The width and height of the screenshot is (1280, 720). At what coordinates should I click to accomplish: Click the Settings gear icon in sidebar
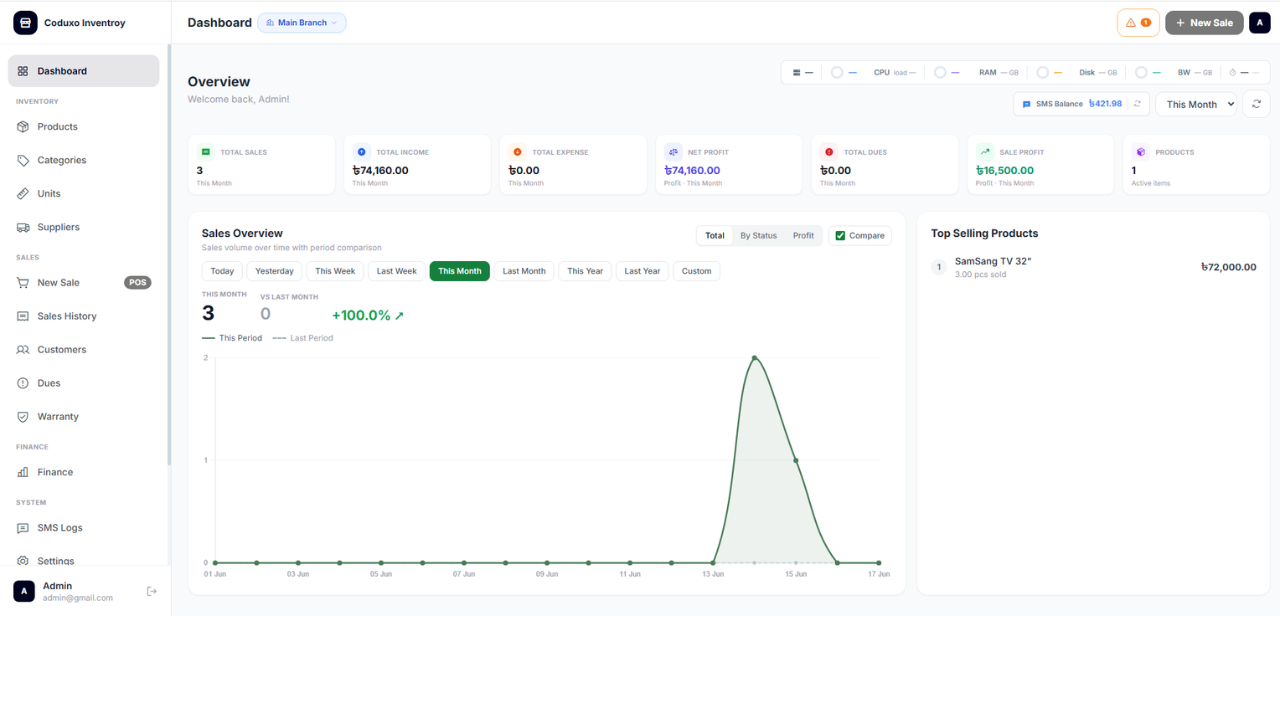[23, 561]
